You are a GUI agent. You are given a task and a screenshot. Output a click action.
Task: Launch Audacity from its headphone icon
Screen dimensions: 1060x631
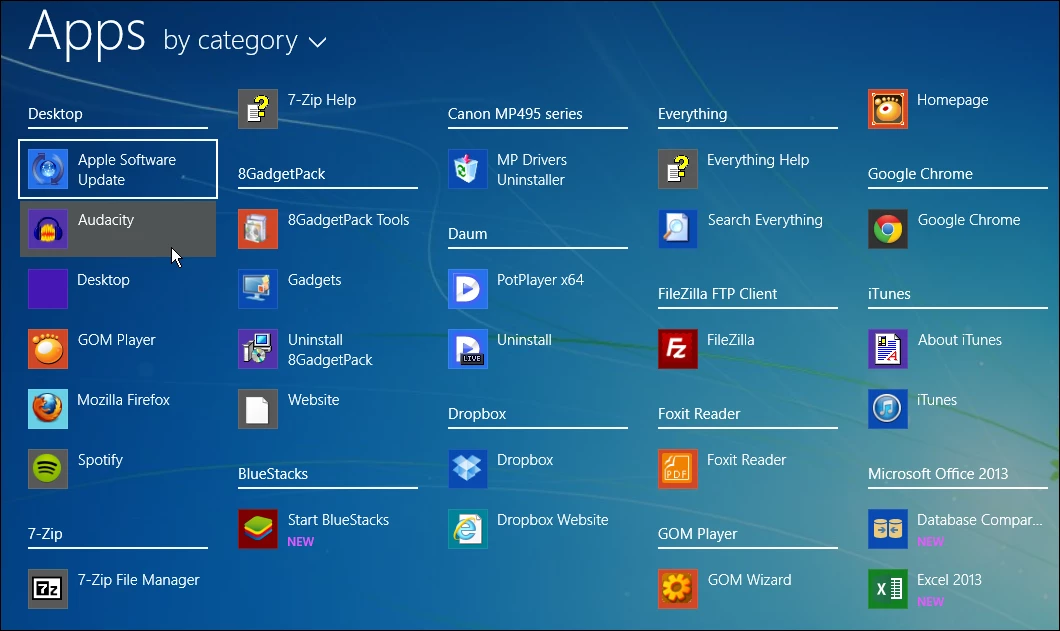48,229
